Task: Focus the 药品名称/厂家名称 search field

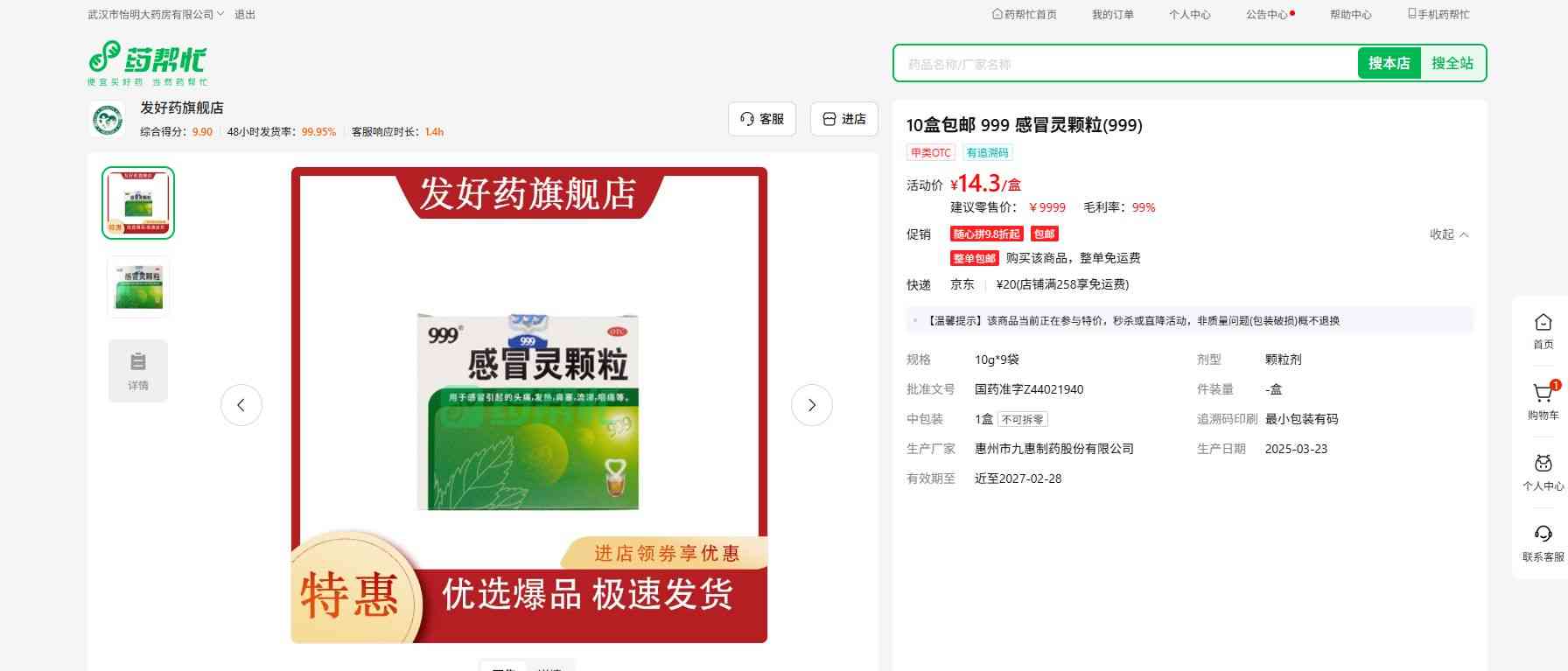Action: 1124,64
